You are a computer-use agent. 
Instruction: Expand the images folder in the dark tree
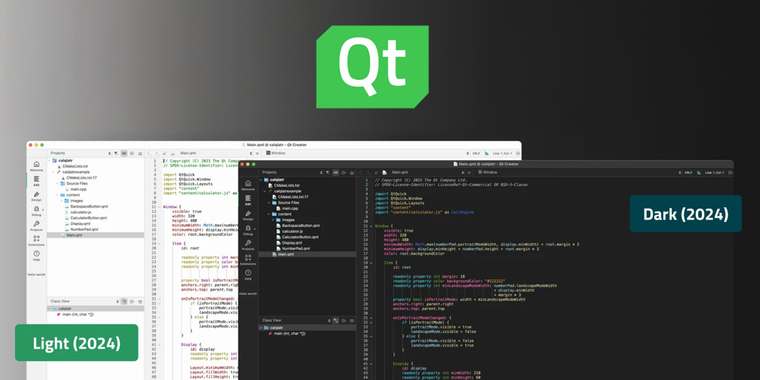[x=273, y=220]
